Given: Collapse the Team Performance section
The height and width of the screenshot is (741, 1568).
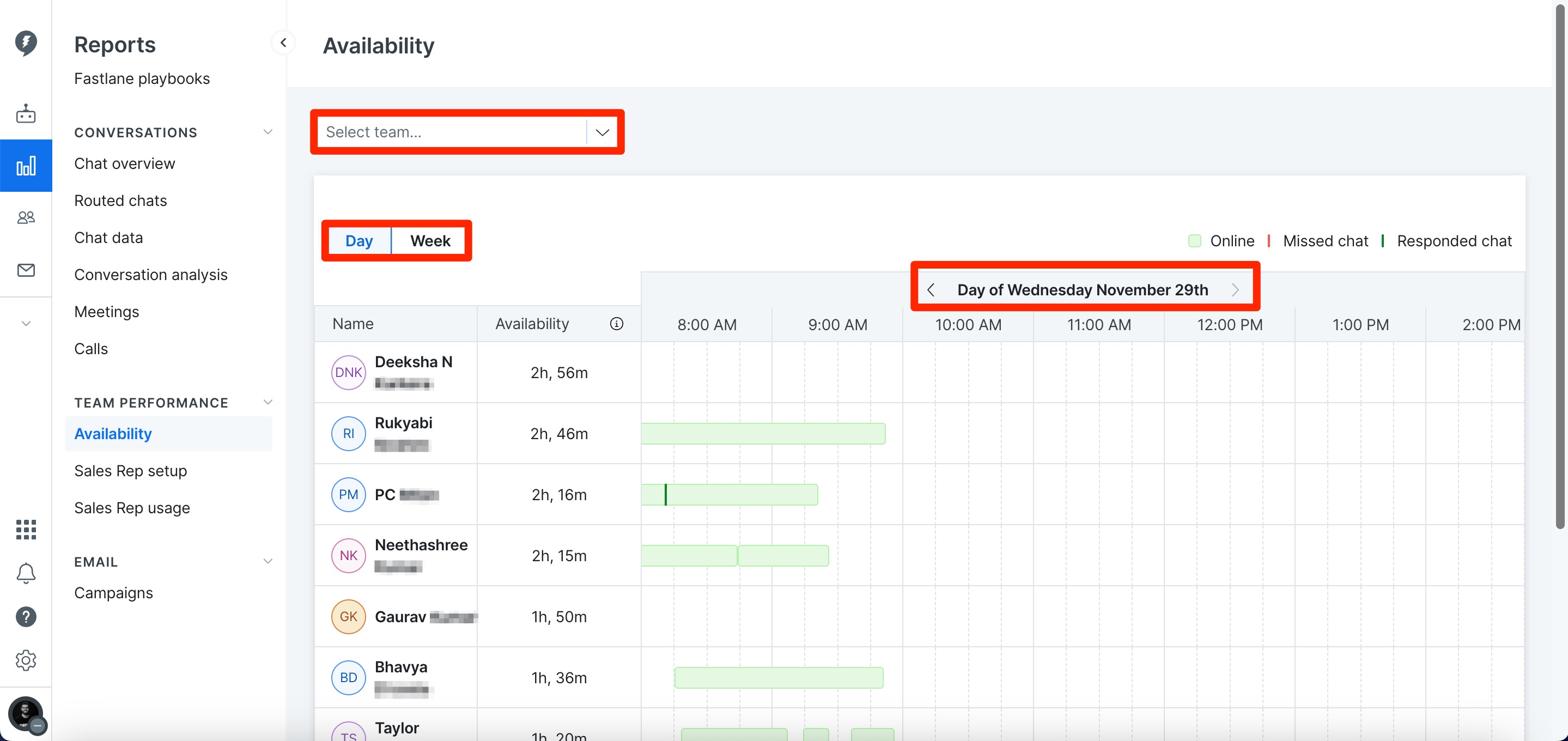Looking at the screenshot, I should [x=267, y=403].
